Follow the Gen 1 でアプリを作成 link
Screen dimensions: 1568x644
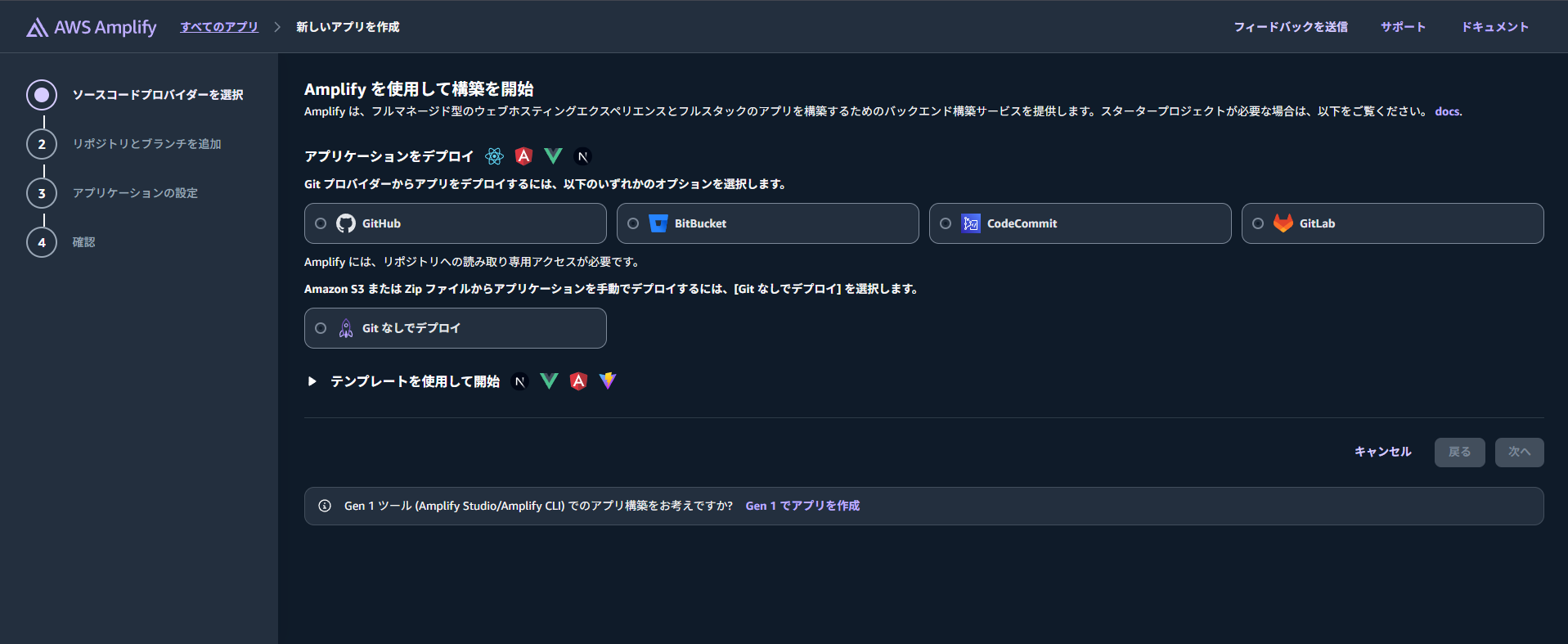802,506
